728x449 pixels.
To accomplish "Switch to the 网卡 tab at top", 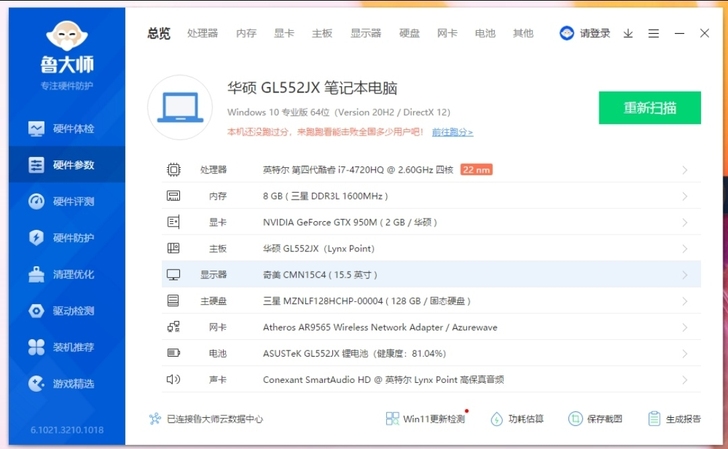I will tap(447, 33).
